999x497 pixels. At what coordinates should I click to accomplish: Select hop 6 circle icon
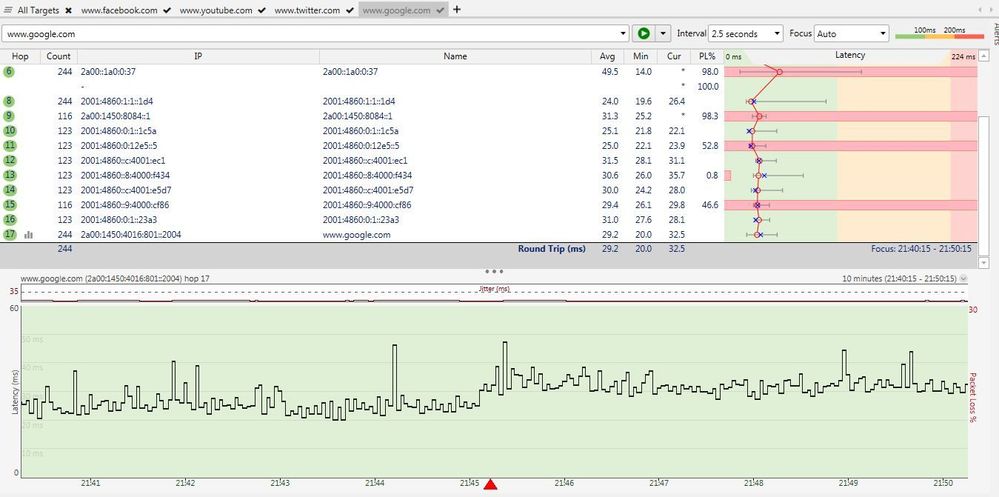pos(9,71)
